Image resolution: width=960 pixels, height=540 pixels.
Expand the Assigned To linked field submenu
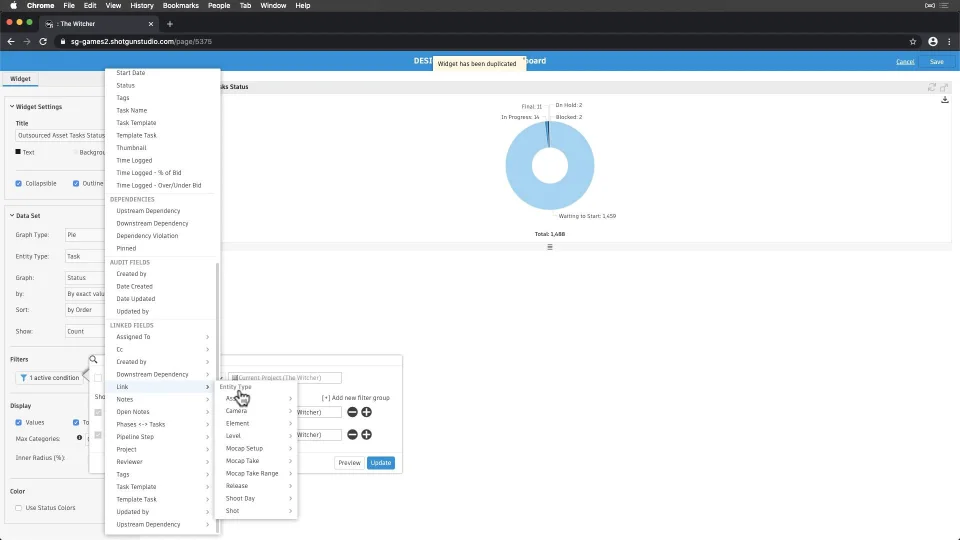point(162,337)
